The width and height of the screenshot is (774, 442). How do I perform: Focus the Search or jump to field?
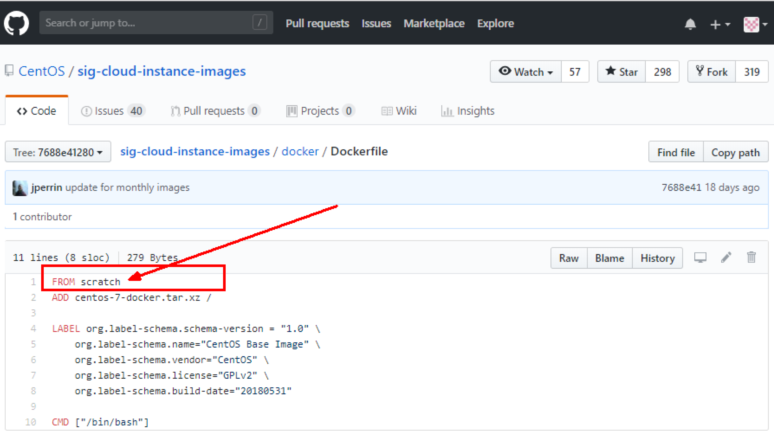[x=156, y=23]
